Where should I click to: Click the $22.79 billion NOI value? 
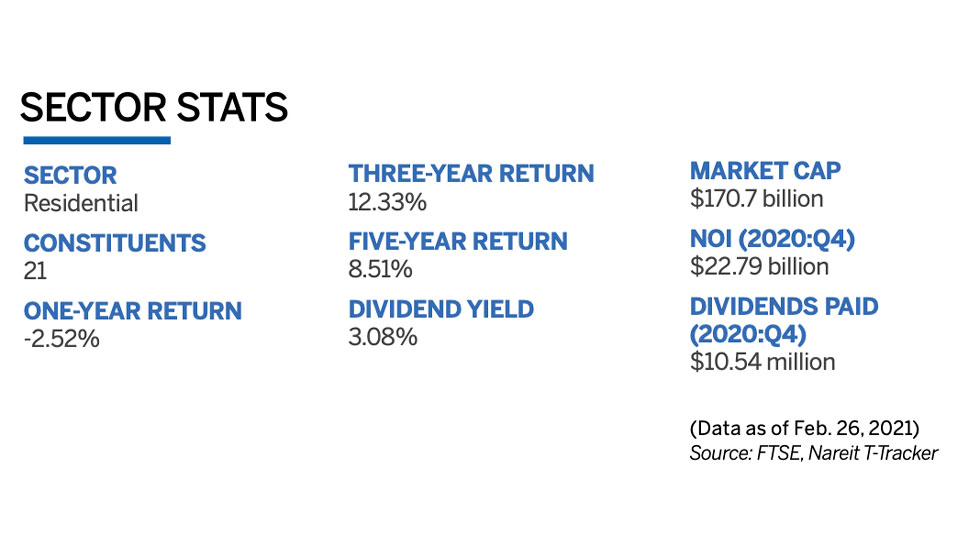760,266
